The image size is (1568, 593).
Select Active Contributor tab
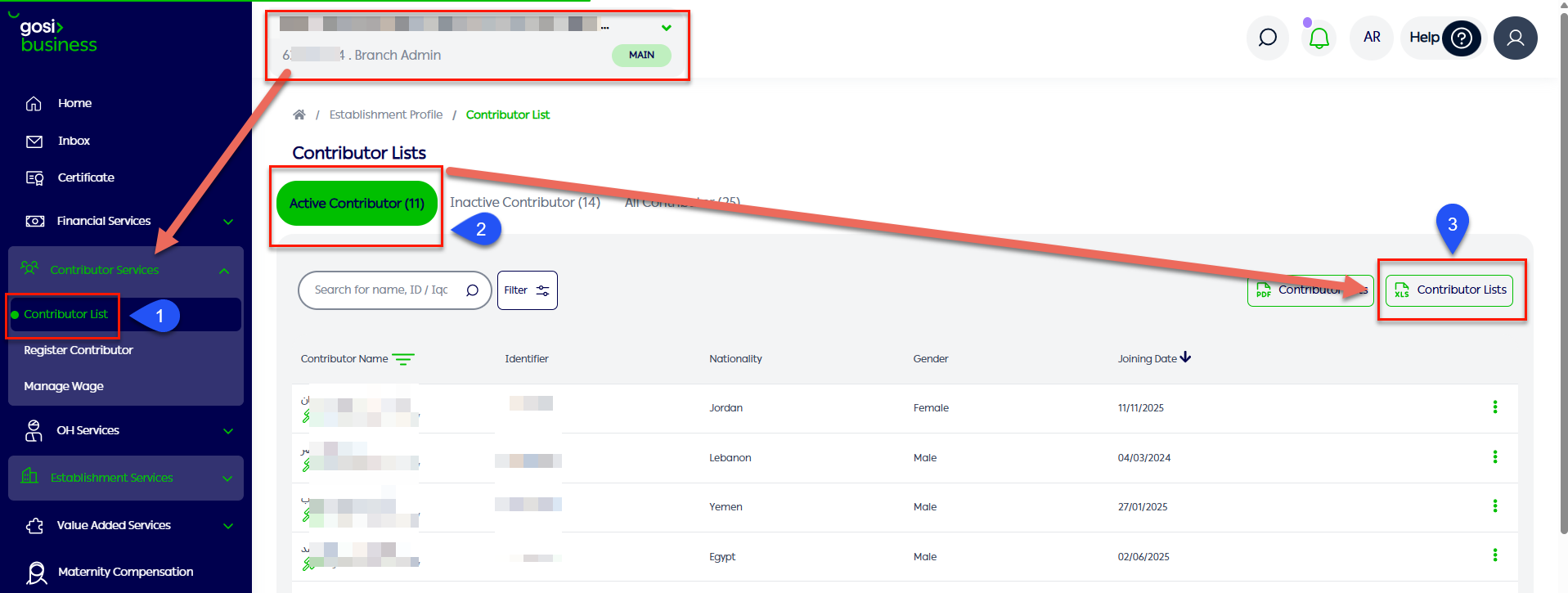pyautogui.click(x=357, y=204)
